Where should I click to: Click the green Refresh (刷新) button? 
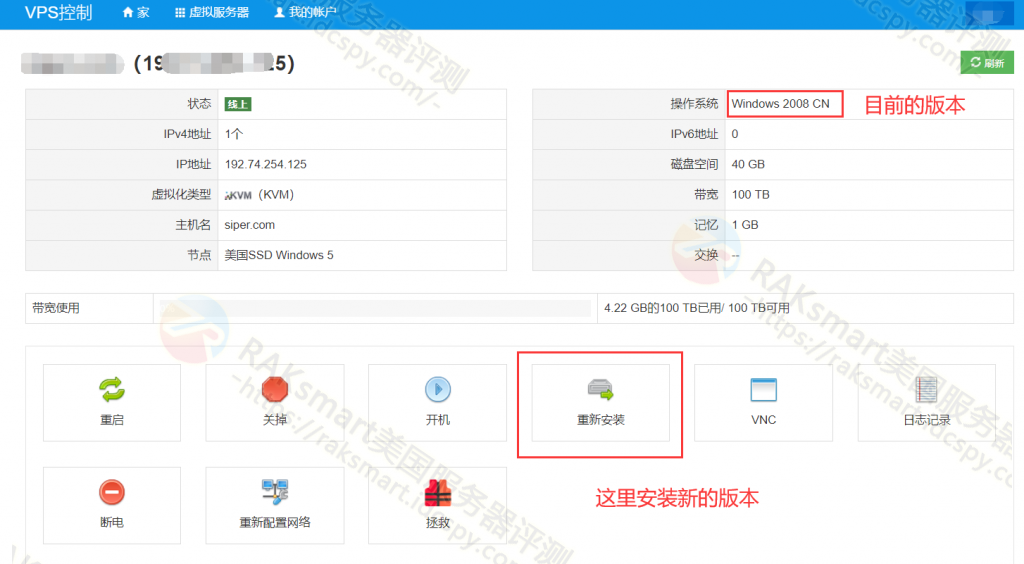pos(987,63)
